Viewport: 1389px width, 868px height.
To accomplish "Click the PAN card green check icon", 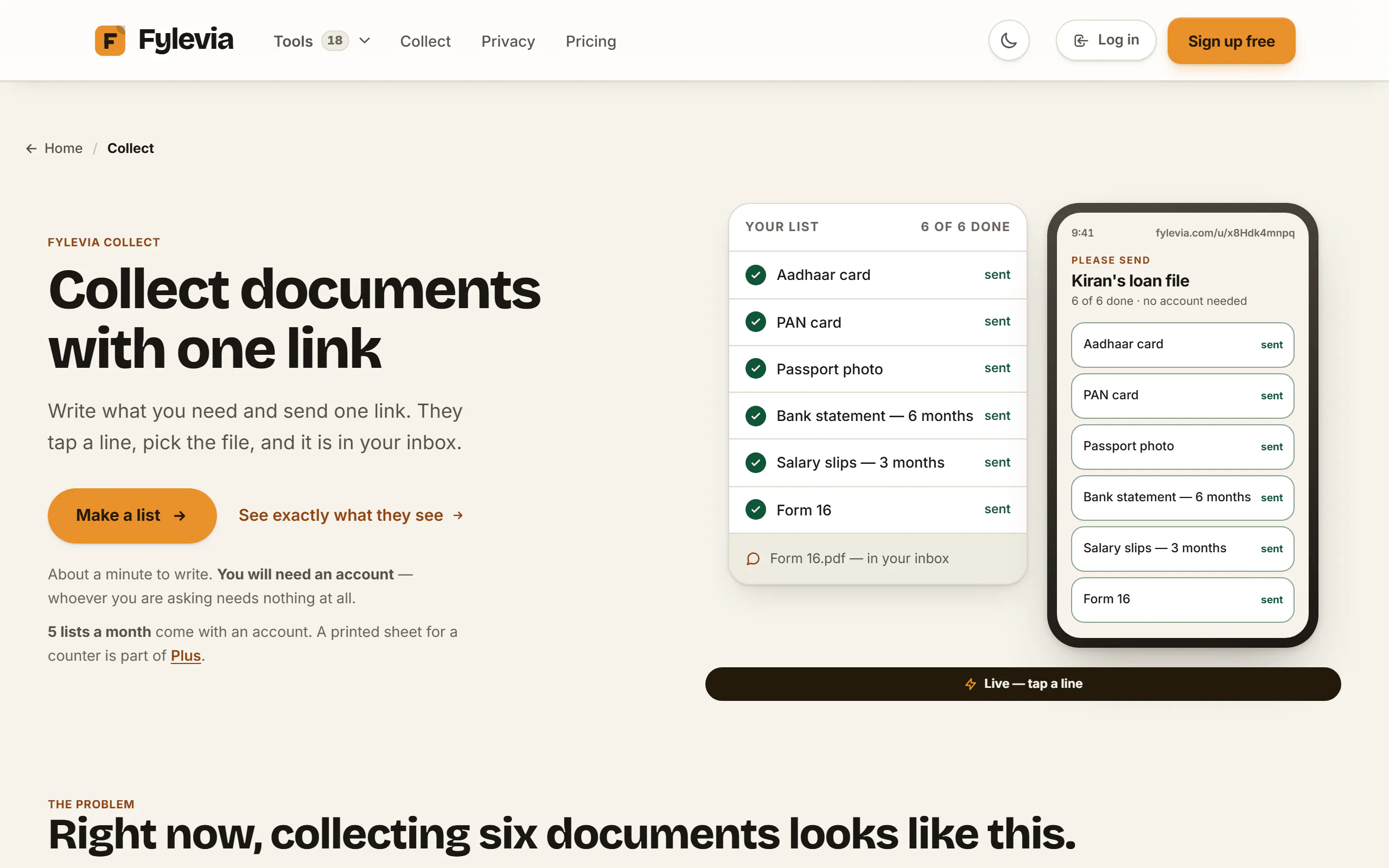I will click(x=755, y=322).
